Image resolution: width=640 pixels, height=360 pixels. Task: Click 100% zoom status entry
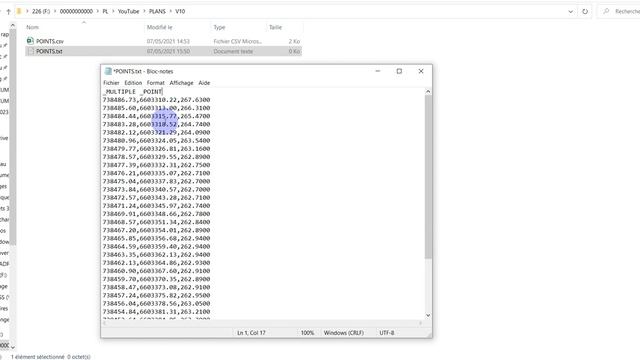(x=307, y=333)
